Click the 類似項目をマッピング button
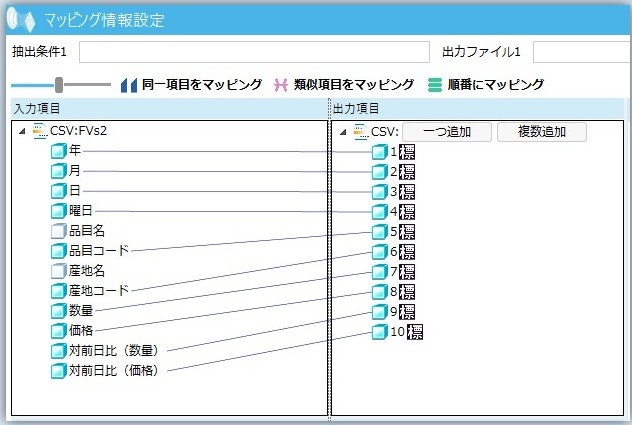 pyautogui.click(x=344, y=85)
